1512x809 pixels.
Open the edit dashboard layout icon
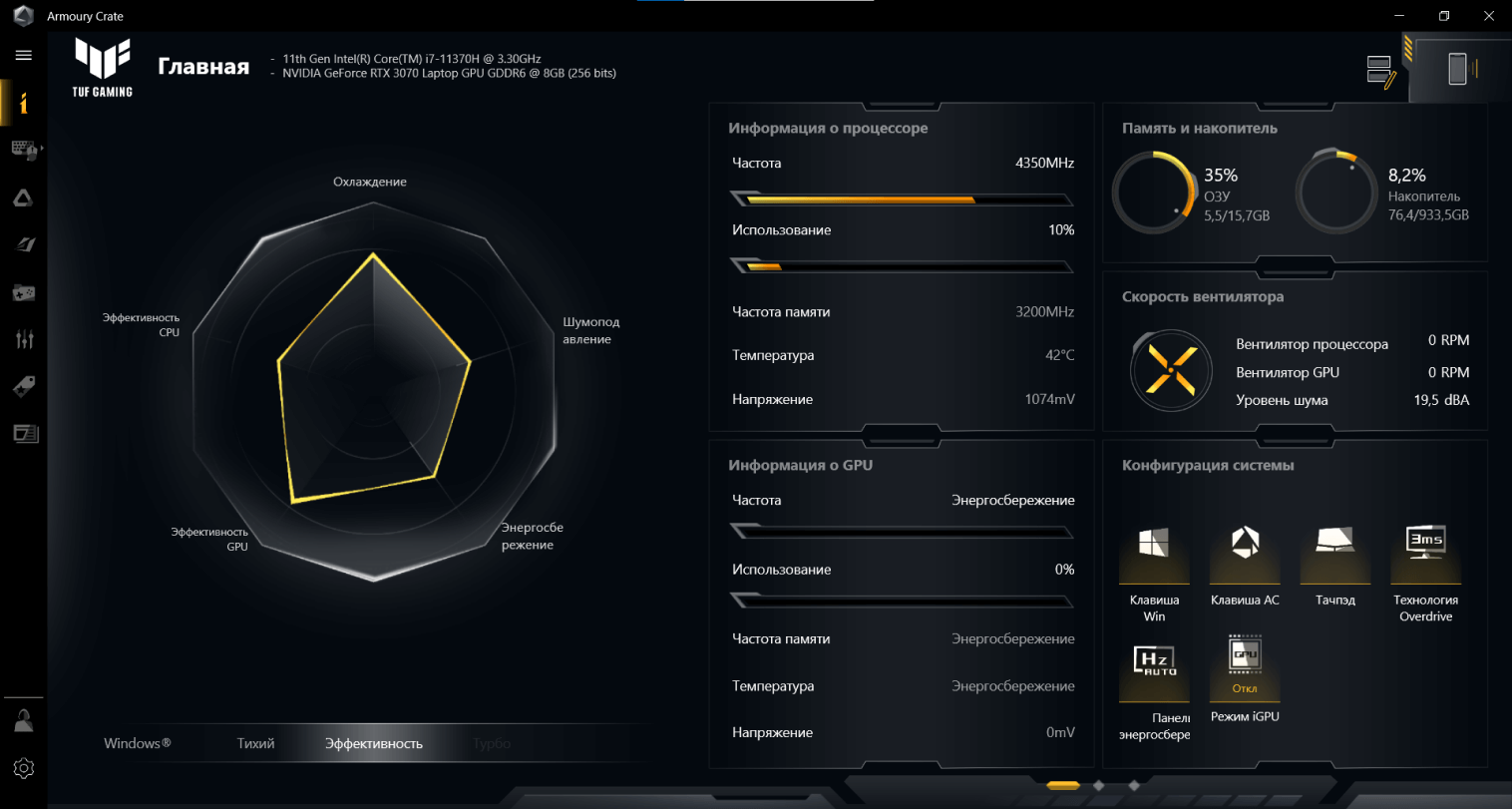pos(1380,72)
